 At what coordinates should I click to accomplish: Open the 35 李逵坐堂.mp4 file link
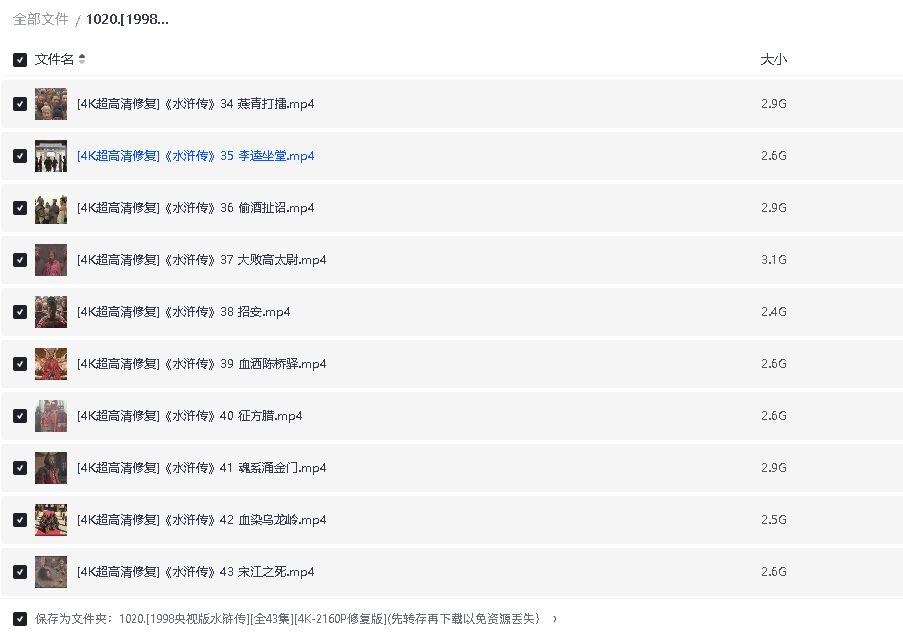click(195, 156)
